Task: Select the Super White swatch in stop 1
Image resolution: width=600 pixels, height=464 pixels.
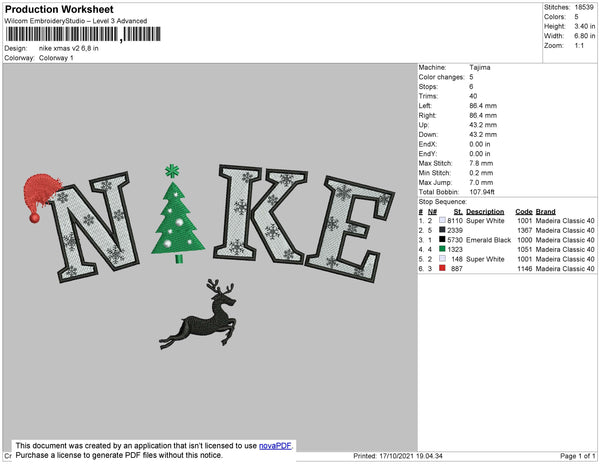Action: [442, 220]
